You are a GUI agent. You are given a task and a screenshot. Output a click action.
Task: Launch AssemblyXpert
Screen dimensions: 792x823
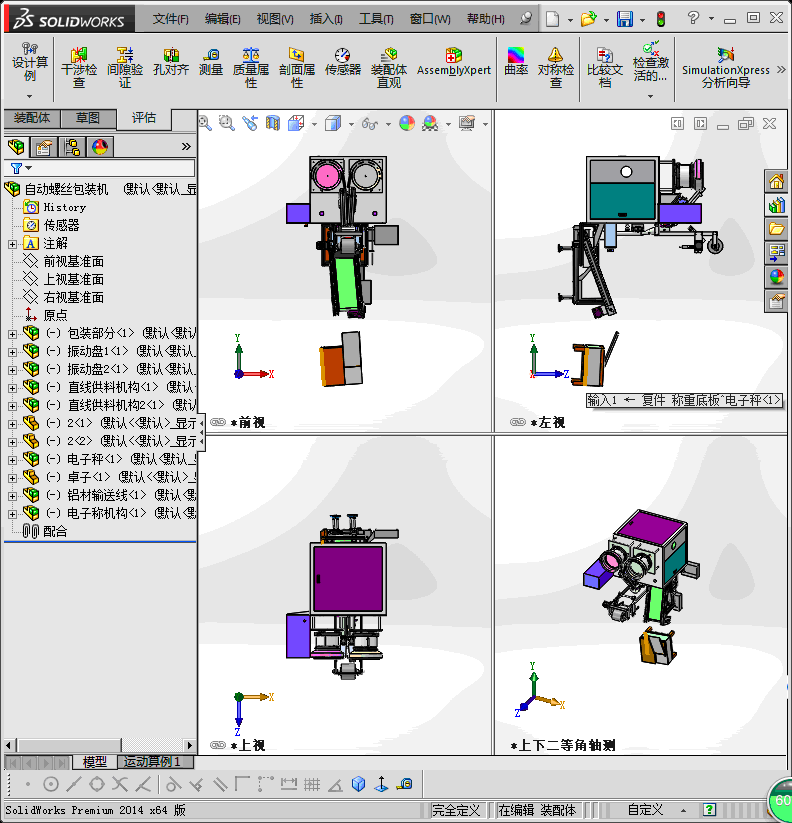tap(454, 62)
